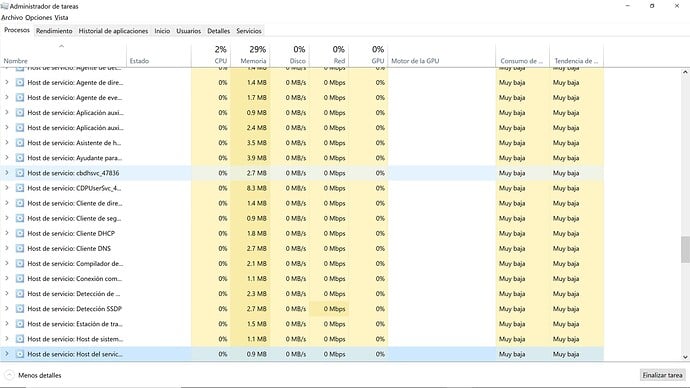This screenshot has width=690, height=388.
Task: Expand the cbdhsvc_47836 service host row
Action: click(x=7, y=173)
